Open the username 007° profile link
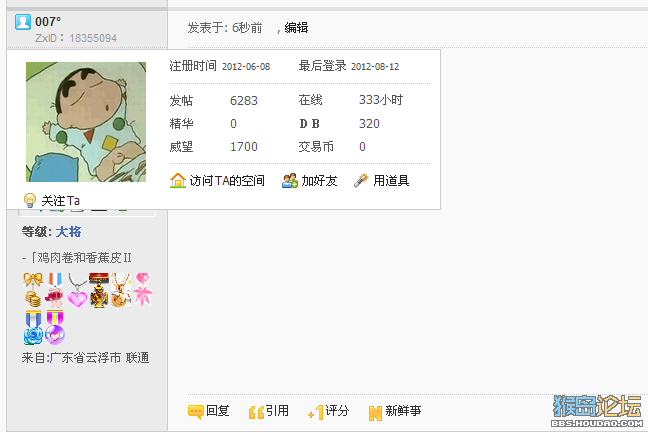Image resolution: width=648 pixels, height=432 pixels. coord(48,21)
